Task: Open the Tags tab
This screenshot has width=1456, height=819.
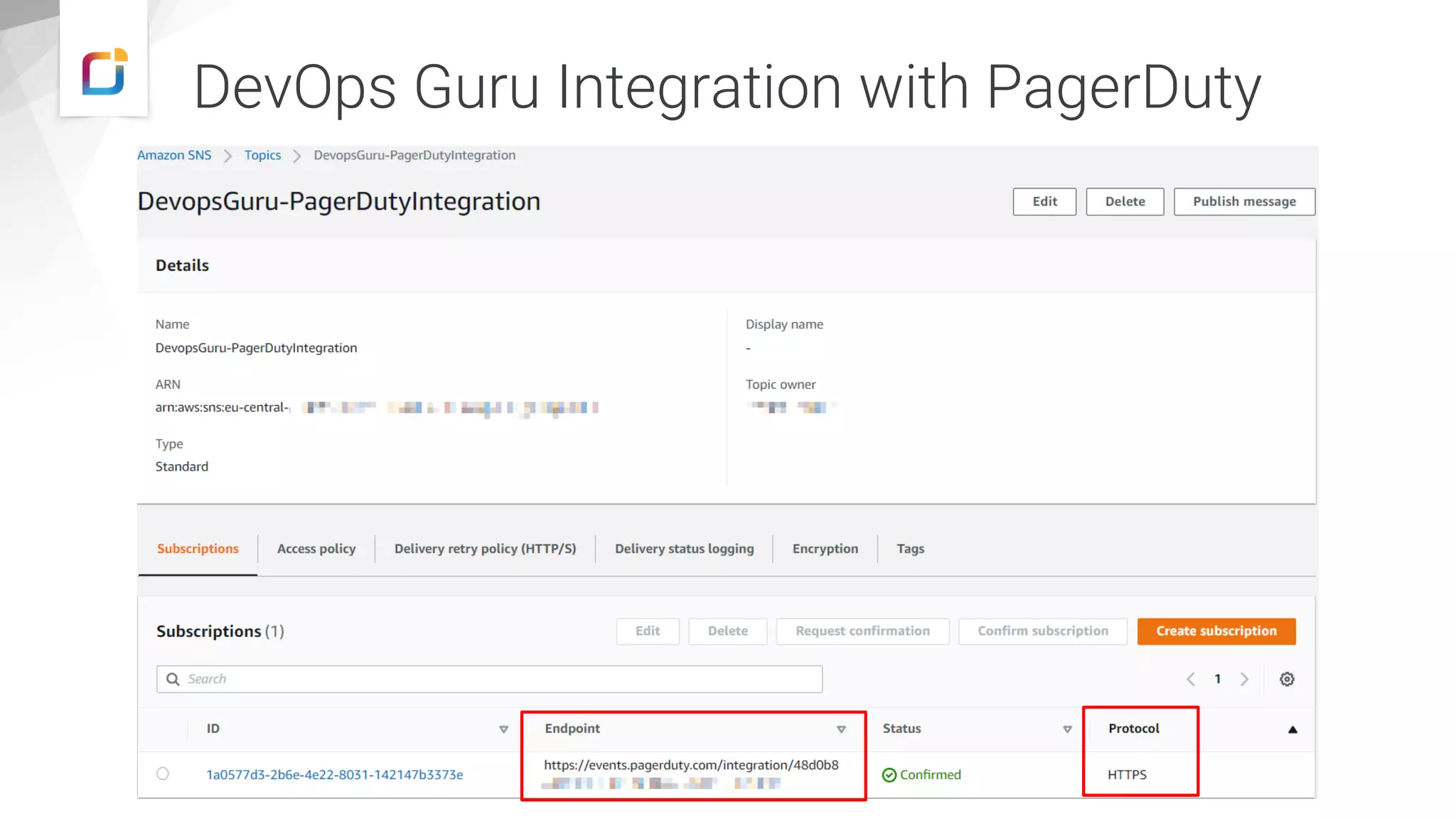Action: point(911,549)
